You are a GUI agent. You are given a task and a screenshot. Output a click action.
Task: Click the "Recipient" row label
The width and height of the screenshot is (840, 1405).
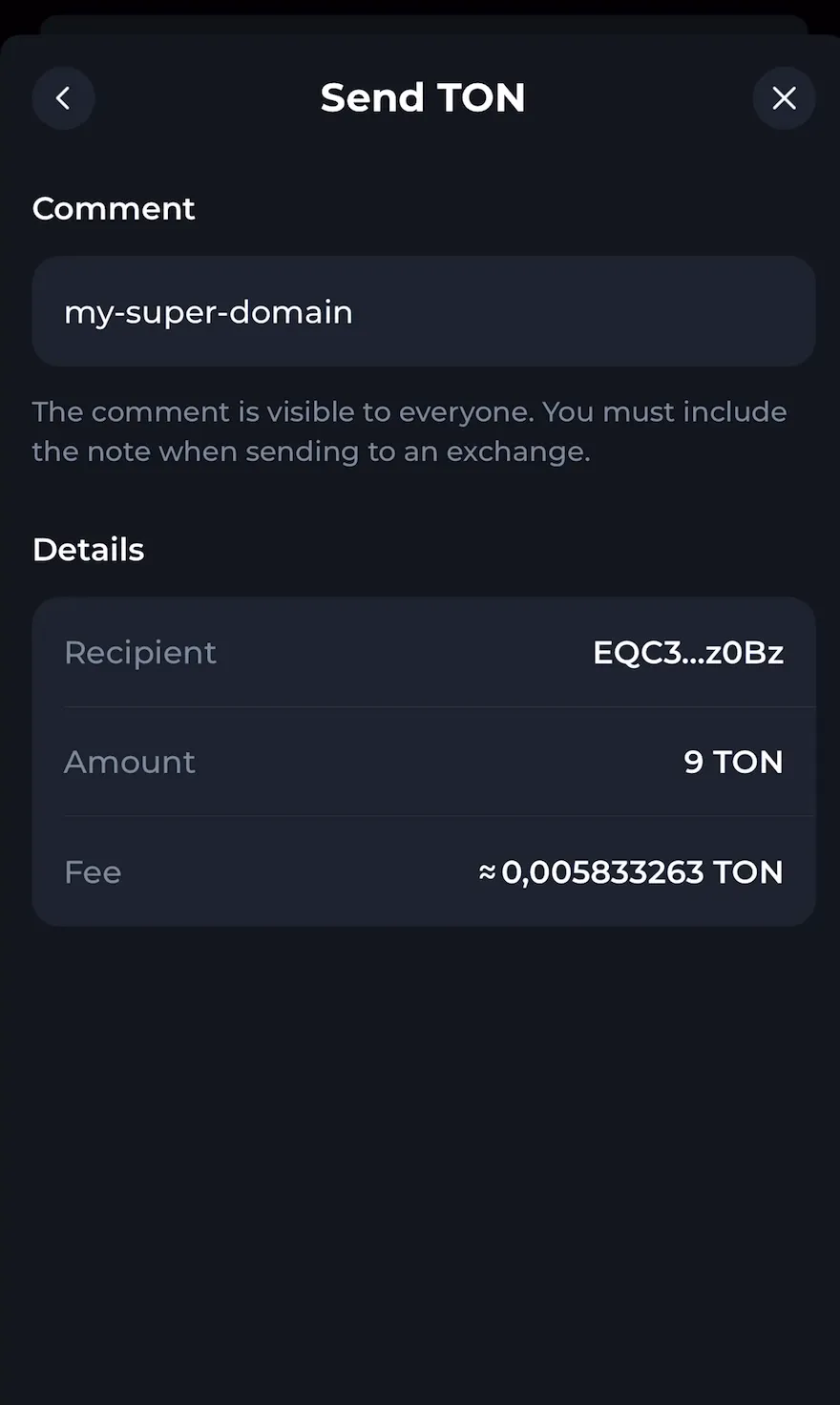pos(140,653)
